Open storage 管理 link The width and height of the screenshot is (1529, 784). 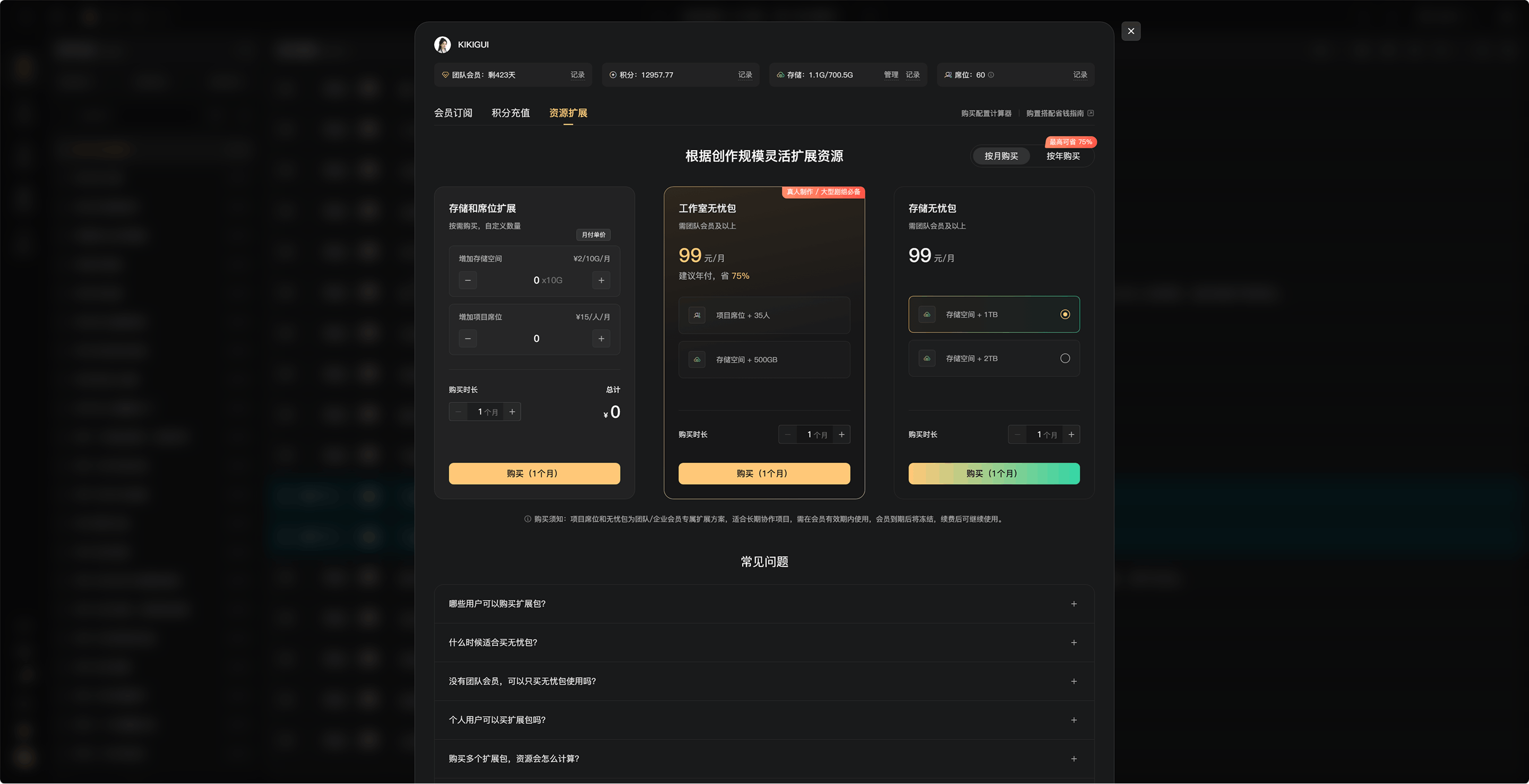pyautogui.click(x=891, y=75)
